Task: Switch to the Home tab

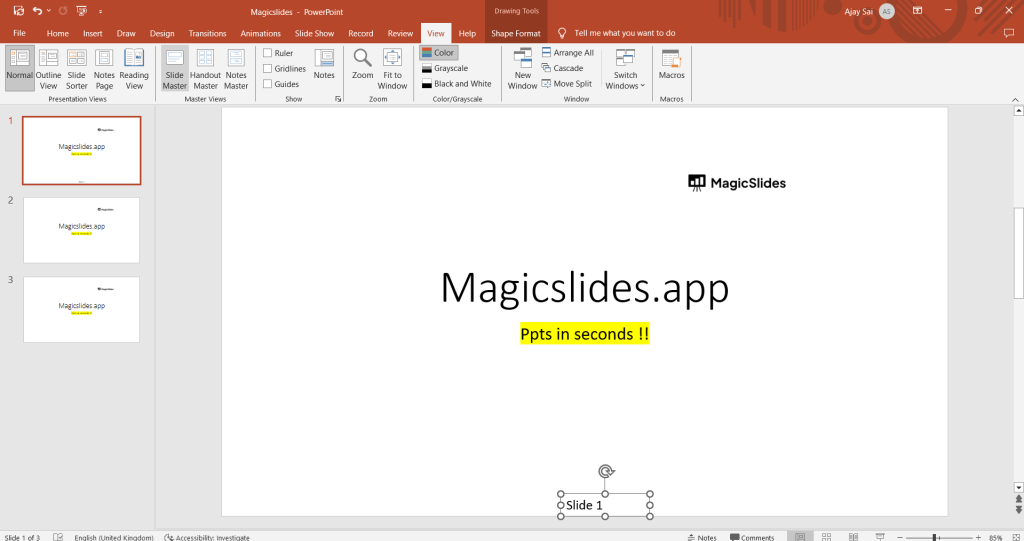Action: [x=57, y=33]
